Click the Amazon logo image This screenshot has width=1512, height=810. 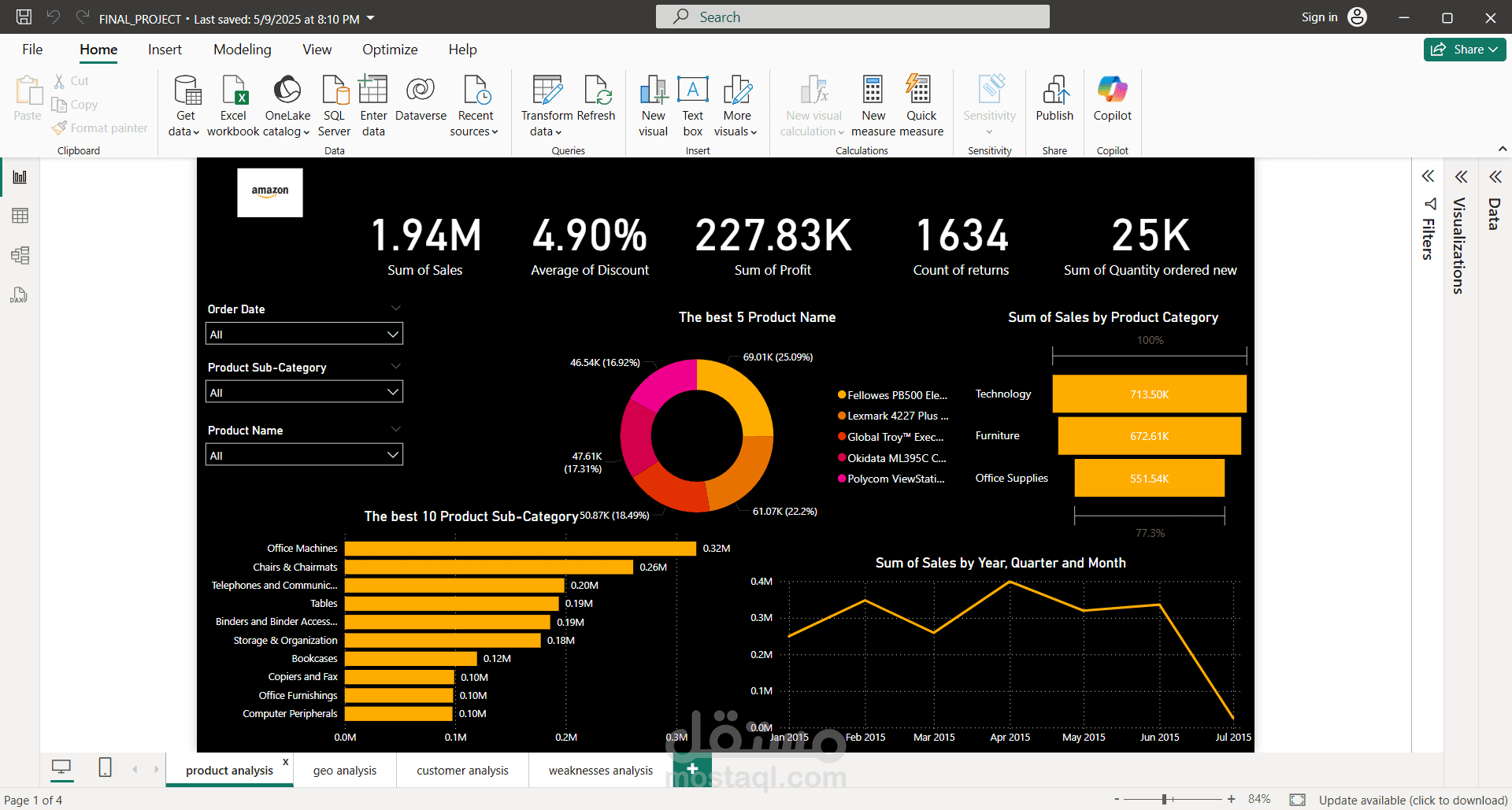(270, 192)
